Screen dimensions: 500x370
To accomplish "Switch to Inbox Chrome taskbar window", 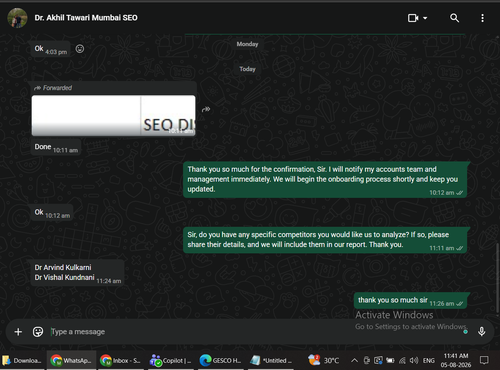I will tap(121, 360).
